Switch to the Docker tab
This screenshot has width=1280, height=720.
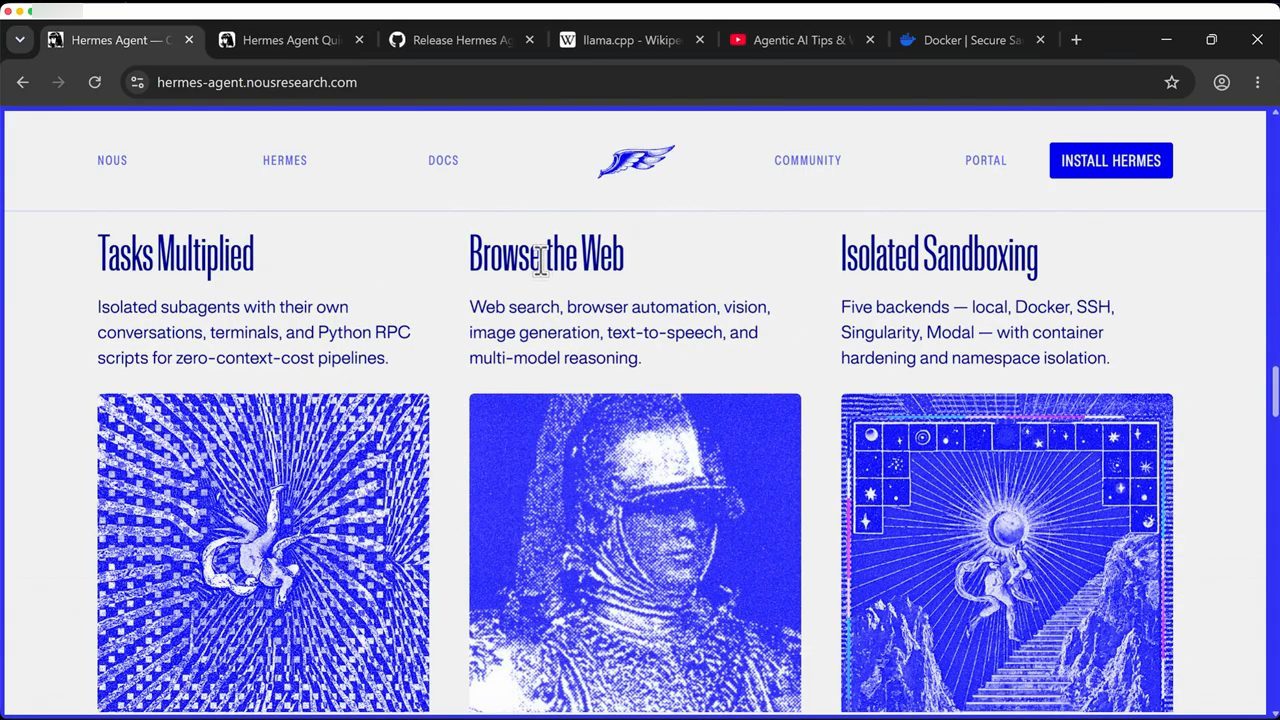[972, 40]
